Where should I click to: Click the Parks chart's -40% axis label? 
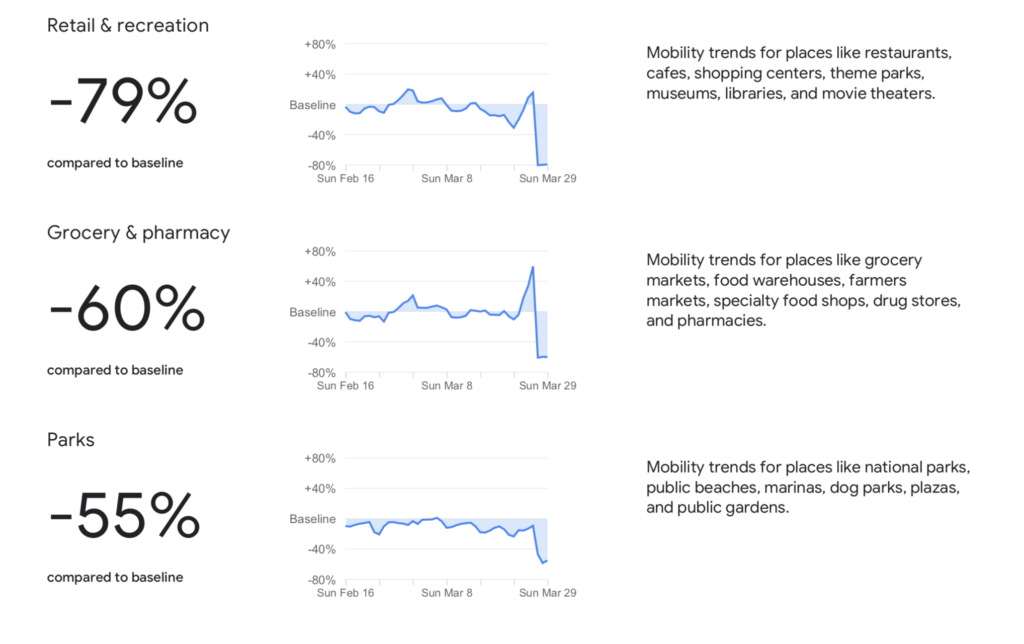click(x=320, y=549)
